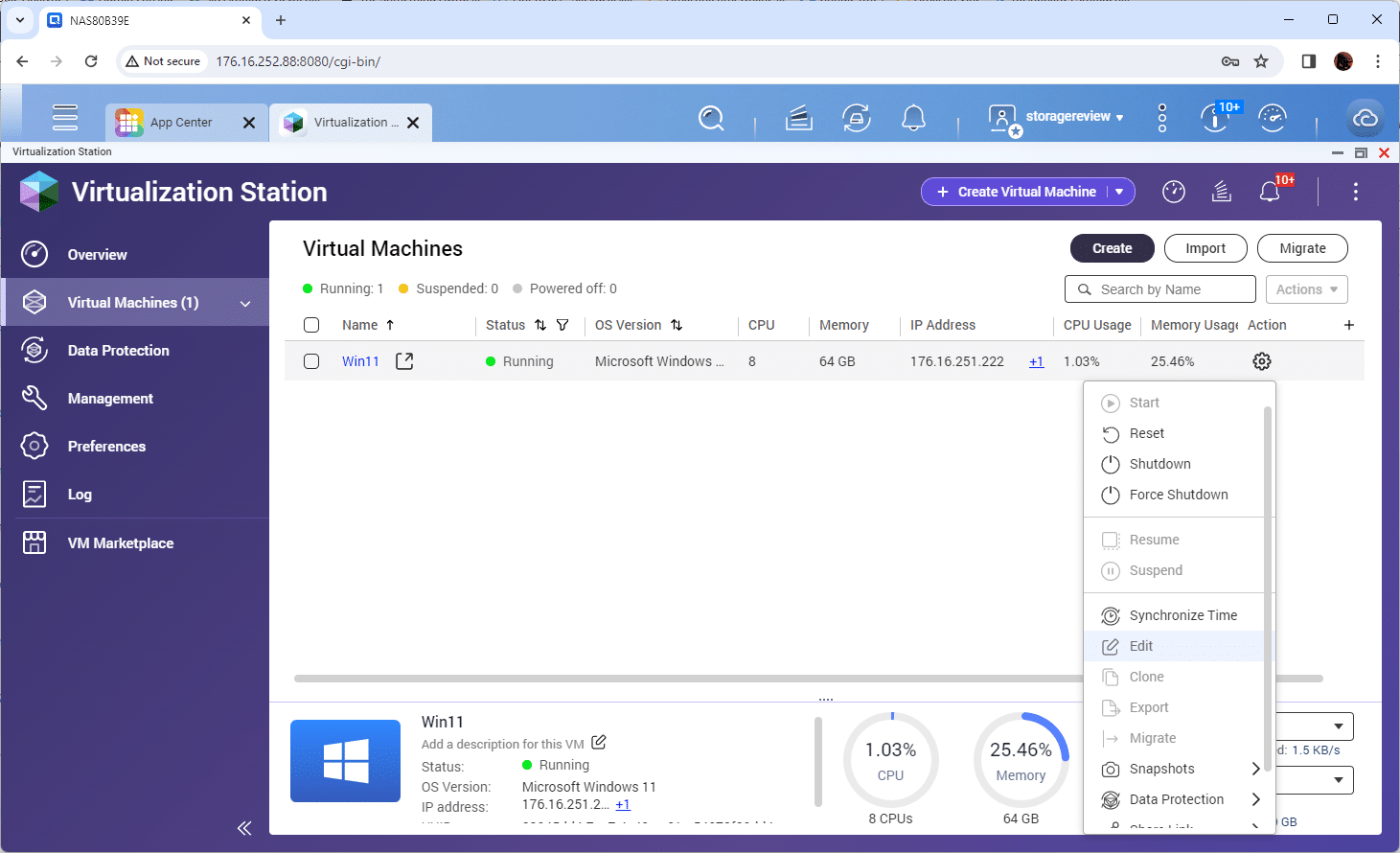Open the external devices sync icon
The height and width of the screenshot is (853, 1400).
(x=857, y=119)
